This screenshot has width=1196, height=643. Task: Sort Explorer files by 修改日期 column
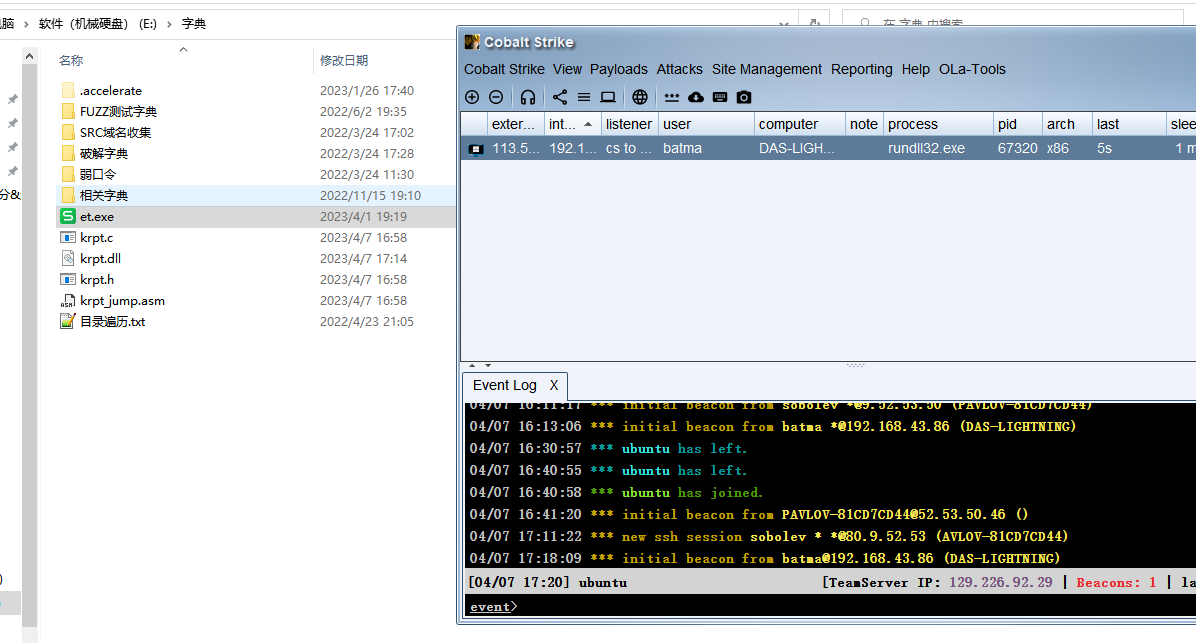click(344, 60)
